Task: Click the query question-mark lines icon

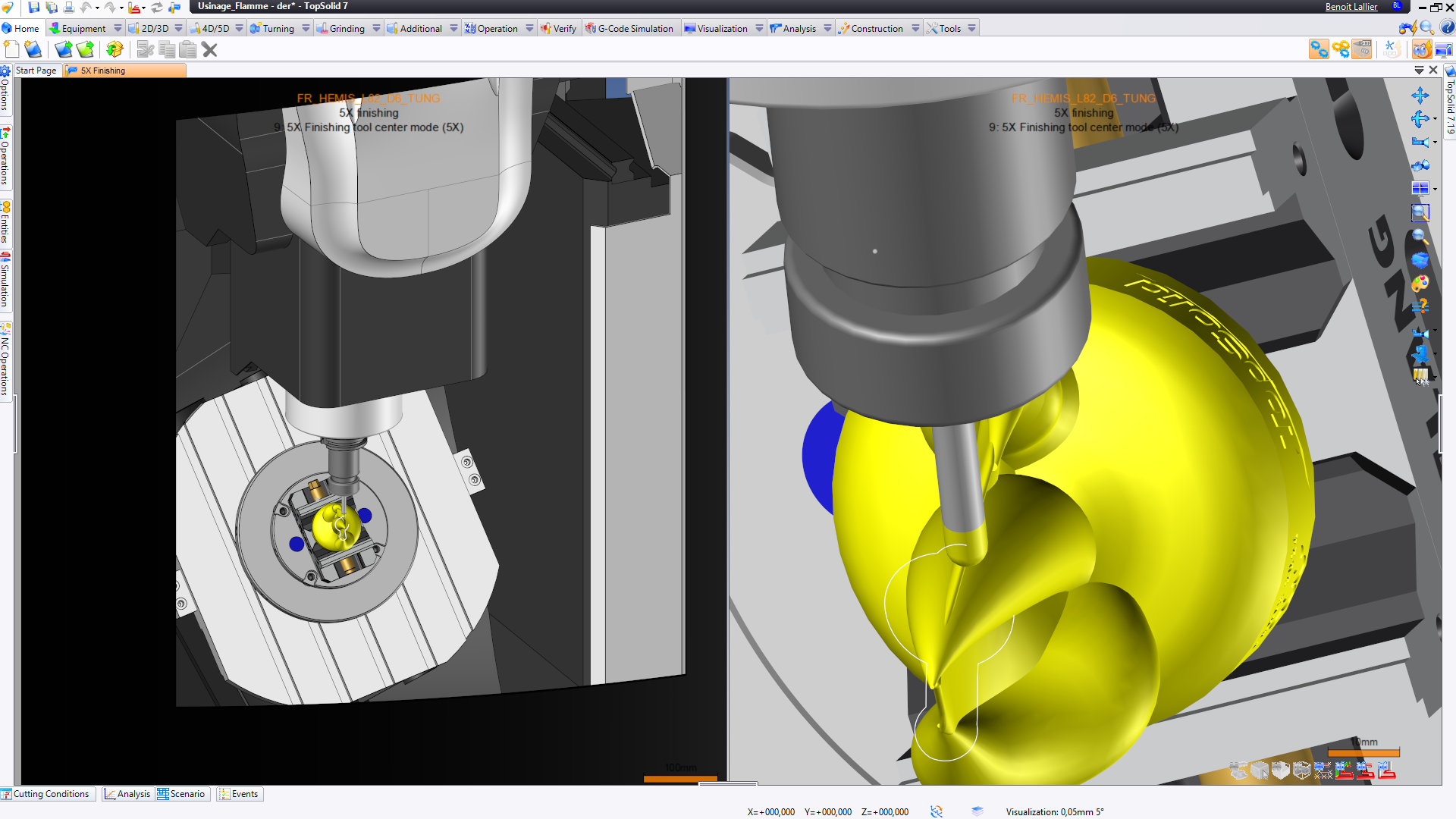Action: 1420,306
